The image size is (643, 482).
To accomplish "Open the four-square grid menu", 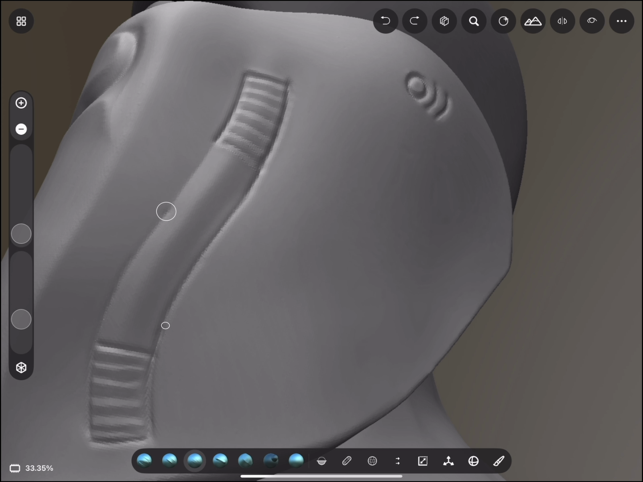I will [21, 21].
